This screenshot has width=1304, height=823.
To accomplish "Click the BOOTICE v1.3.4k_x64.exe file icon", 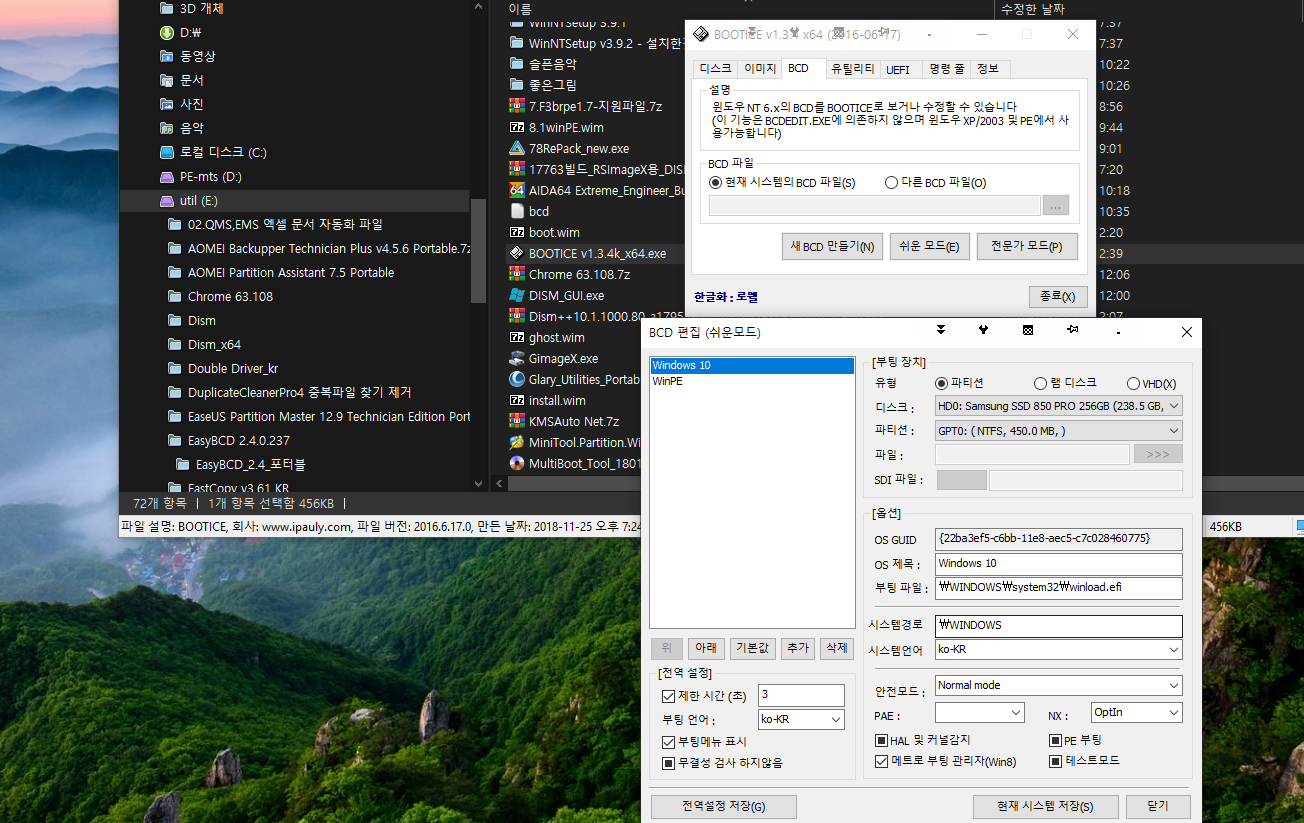I will (x=517, y=253).
